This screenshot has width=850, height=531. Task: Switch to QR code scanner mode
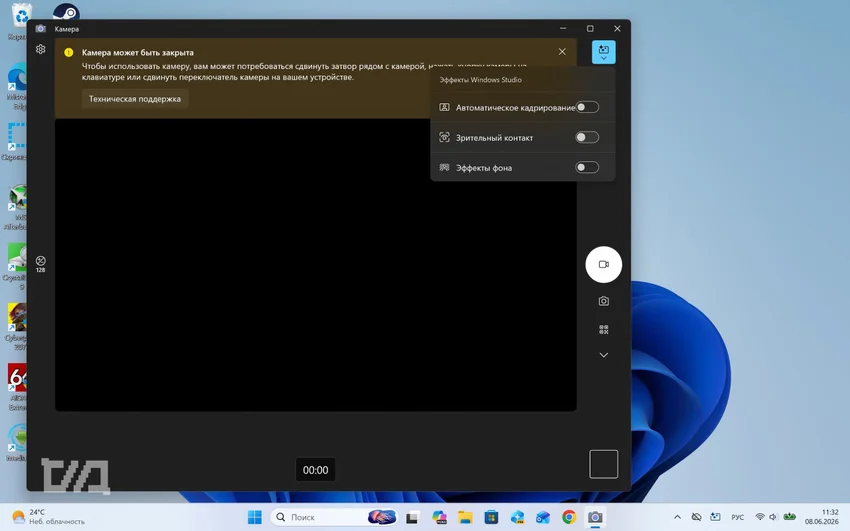pos(603,329)
